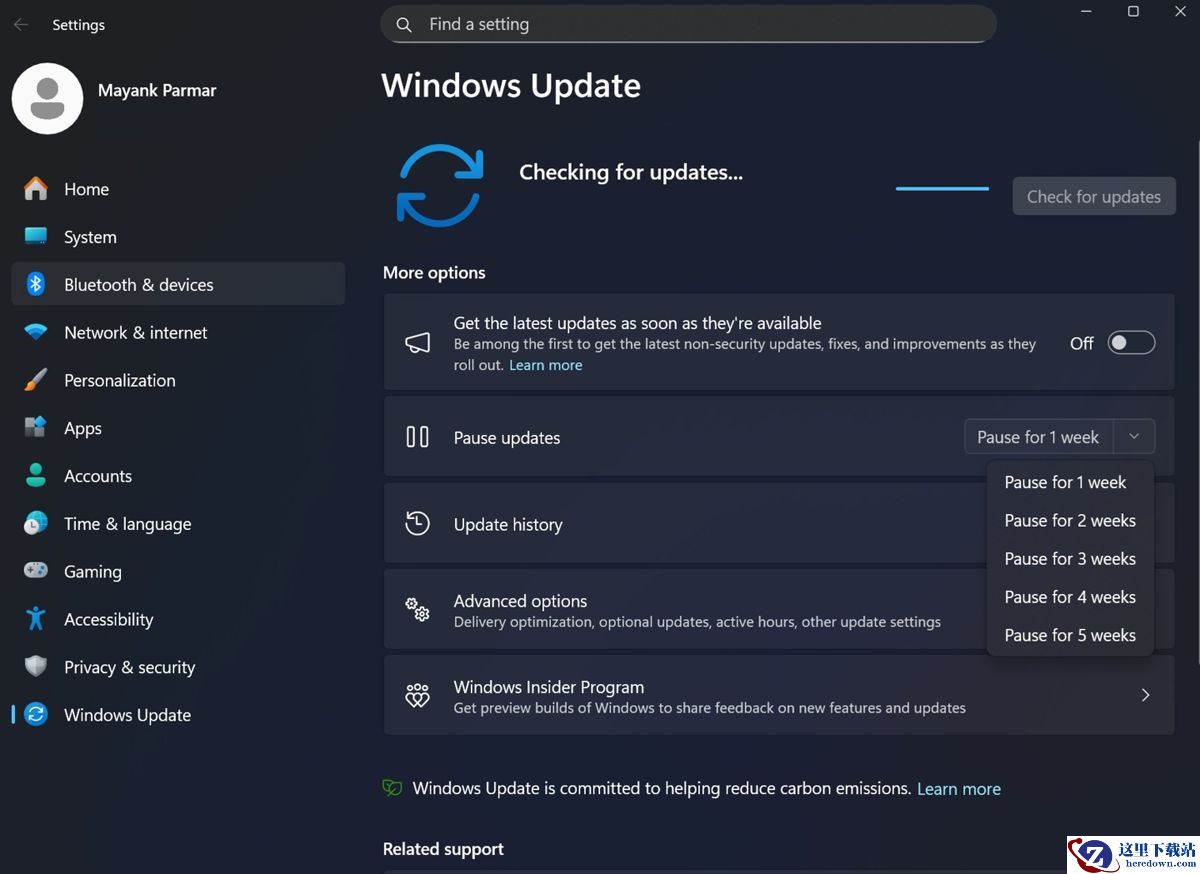Click the megaphone icon for latest updates
1200x874 pixels.
click(x=418, y=343)
